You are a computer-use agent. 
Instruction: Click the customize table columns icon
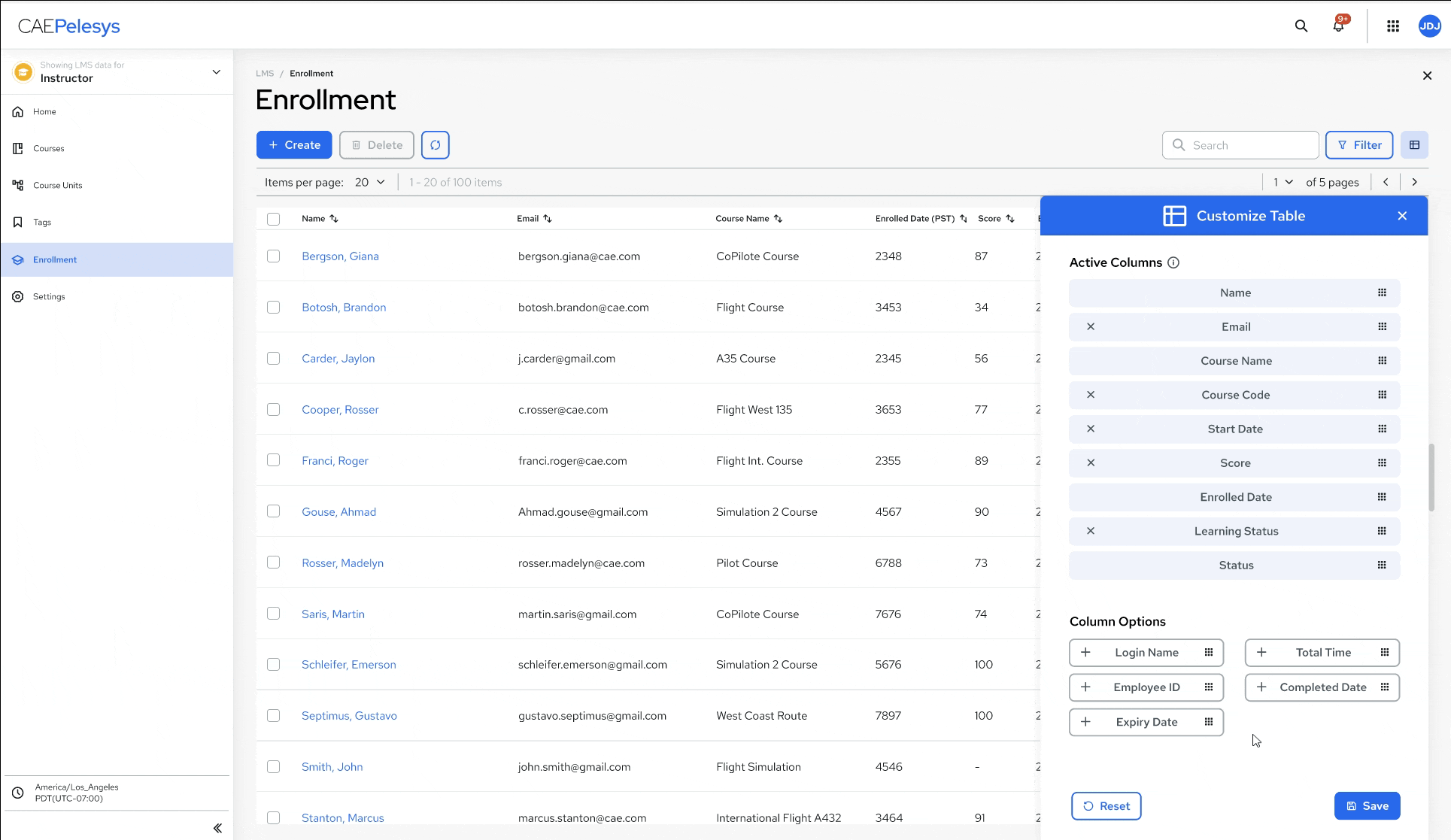pos(1414,145)
